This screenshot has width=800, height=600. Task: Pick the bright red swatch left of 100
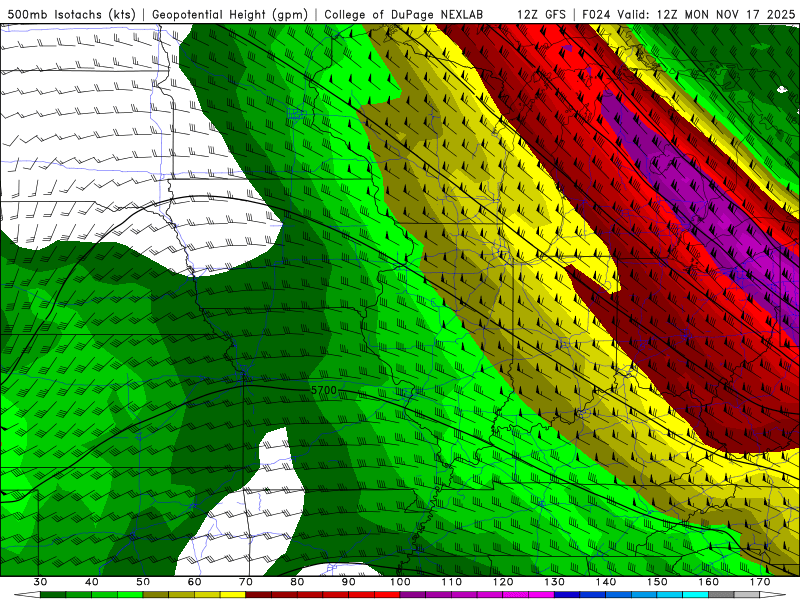click(x=387, y=595)
